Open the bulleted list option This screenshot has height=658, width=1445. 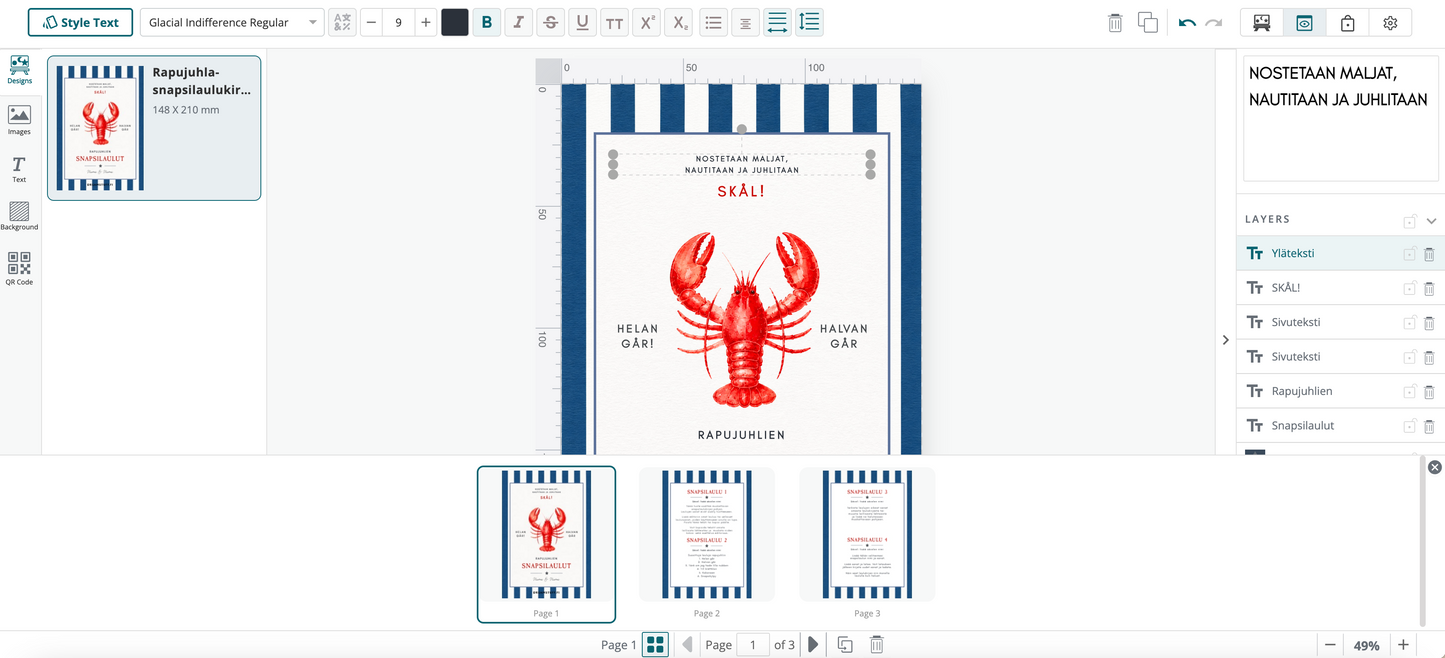713,22
